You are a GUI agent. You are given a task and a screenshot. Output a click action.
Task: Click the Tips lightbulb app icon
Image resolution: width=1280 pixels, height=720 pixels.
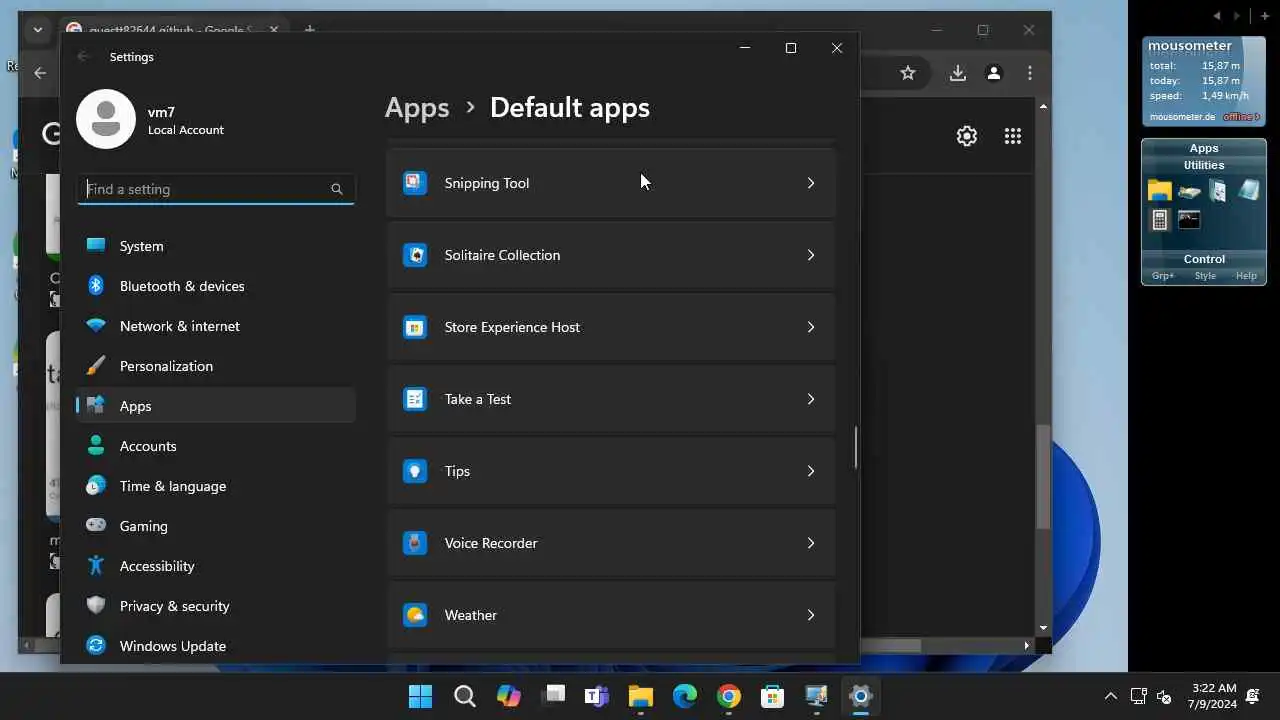click(415, 471)
